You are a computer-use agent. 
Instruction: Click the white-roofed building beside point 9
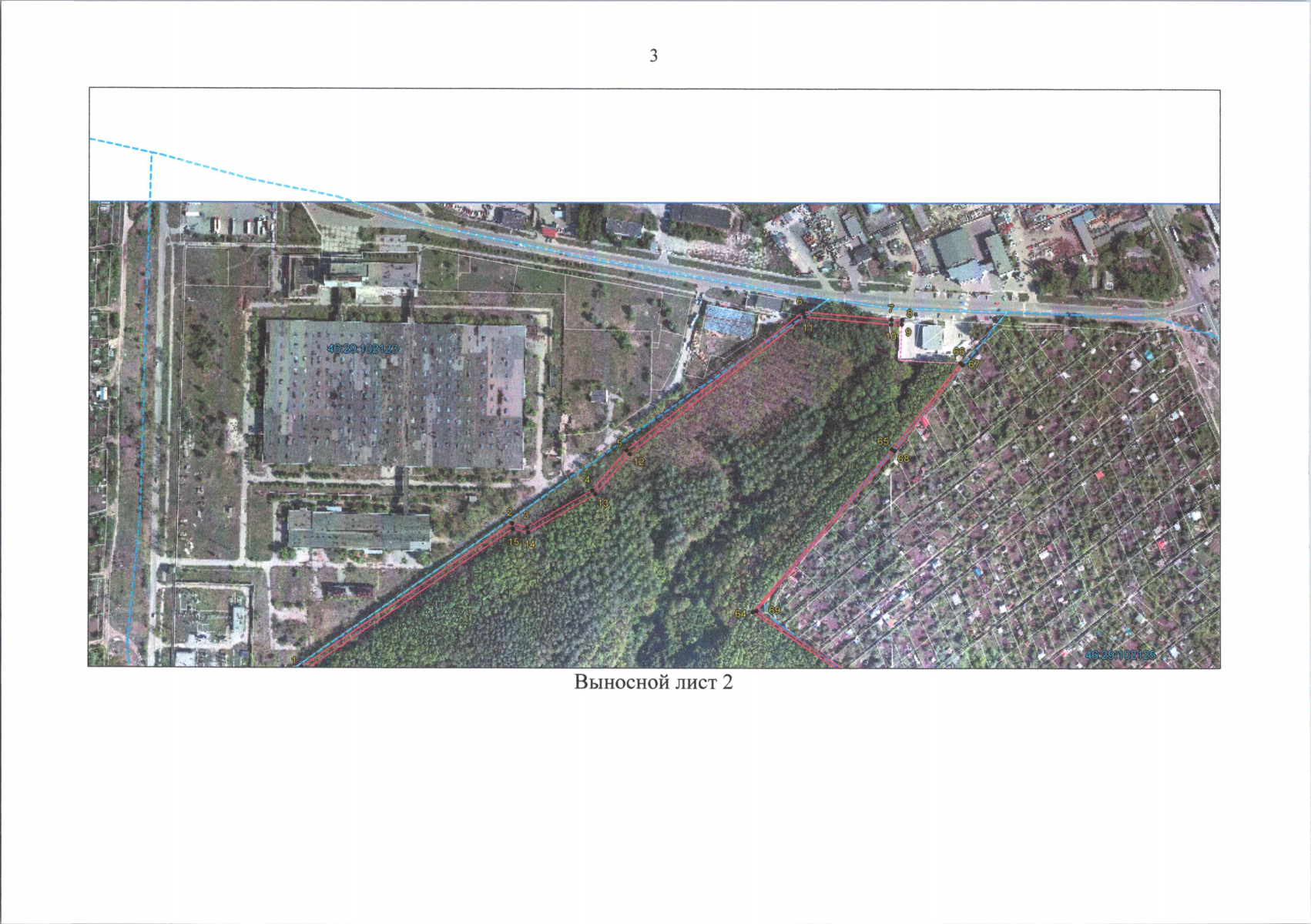(x=931, y=337)
